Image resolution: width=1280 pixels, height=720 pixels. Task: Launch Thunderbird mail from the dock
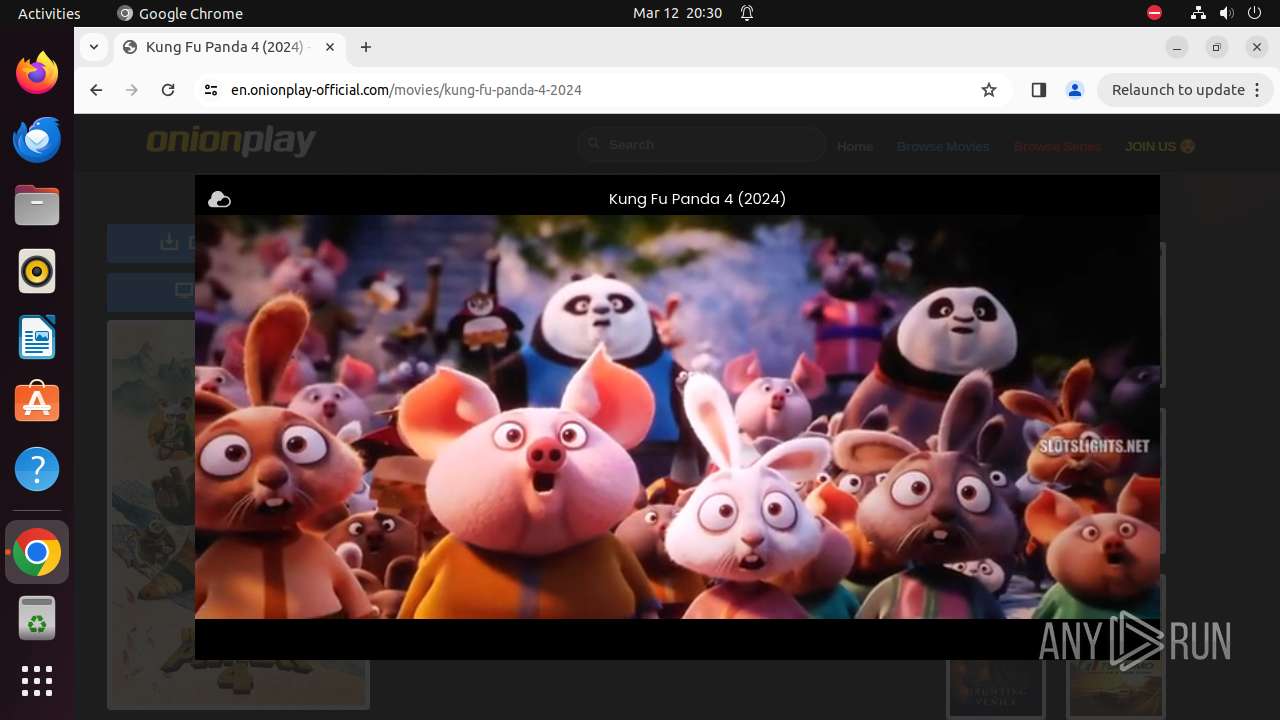click(37, 139)
